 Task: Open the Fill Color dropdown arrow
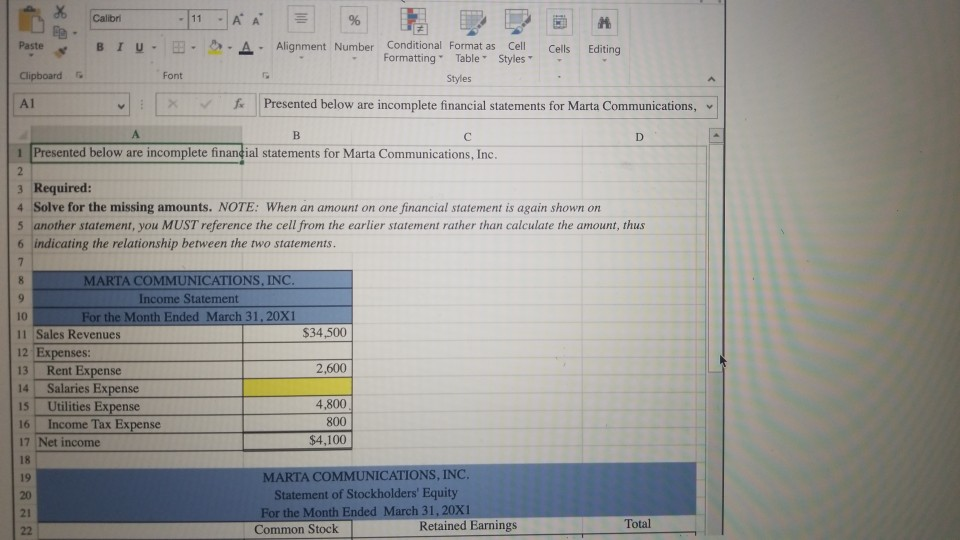(x=230, y=47)
